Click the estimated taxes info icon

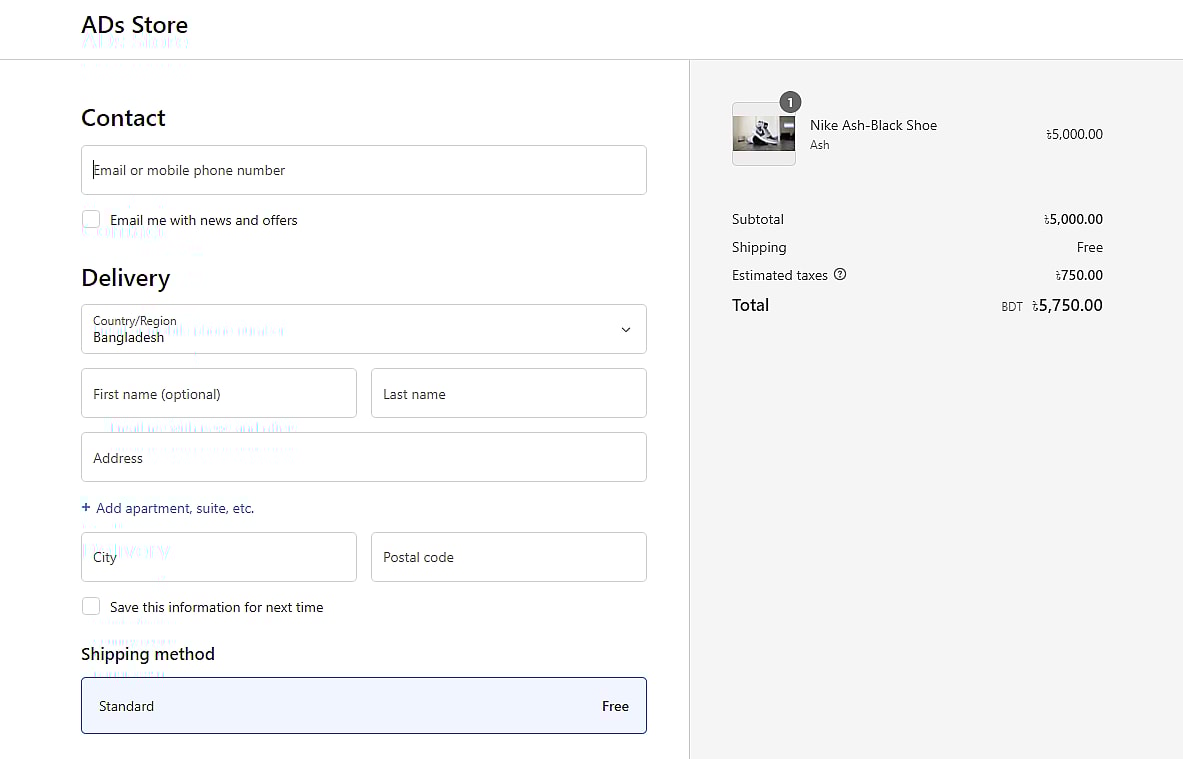click(x=840, y=275)
